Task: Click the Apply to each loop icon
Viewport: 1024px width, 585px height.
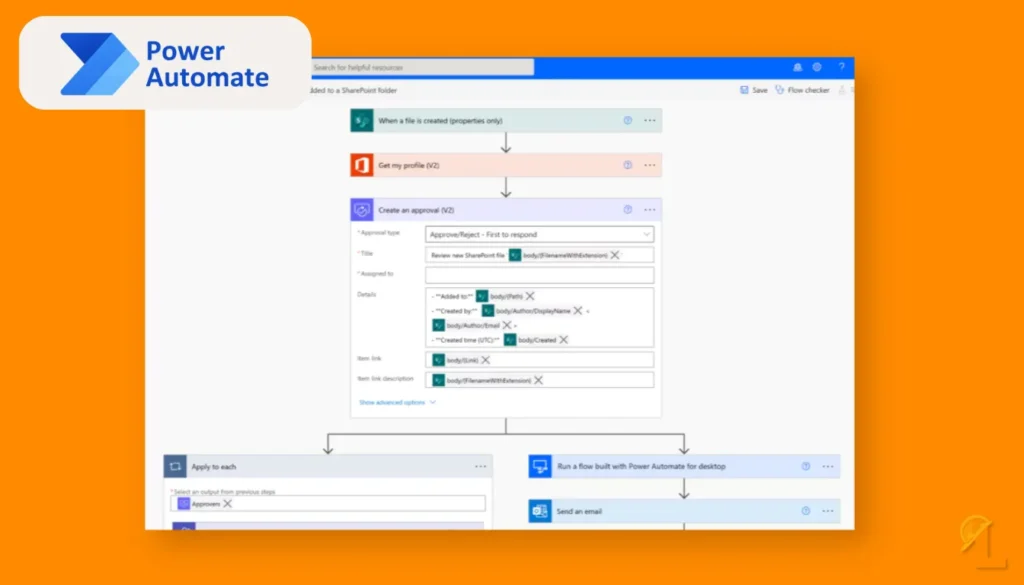Action: tap(175, 466)
